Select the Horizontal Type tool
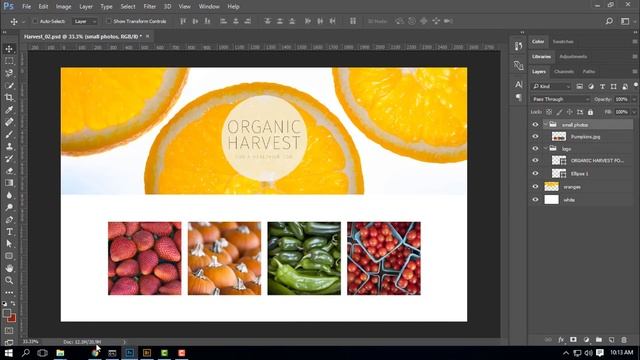 (x=9, y=232)
